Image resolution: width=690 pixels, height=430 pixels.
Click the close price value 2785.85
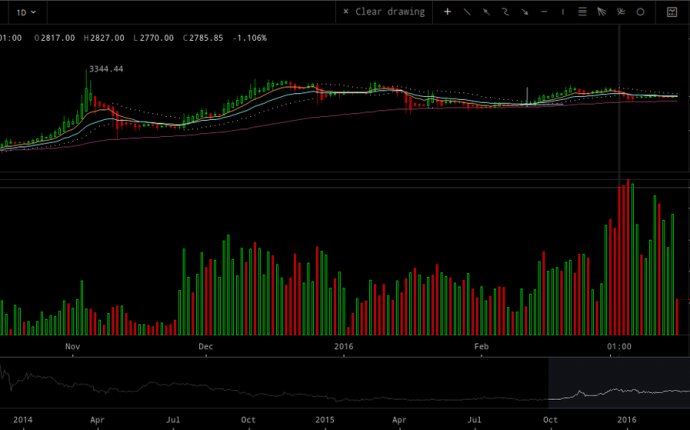tap(206, 38)
